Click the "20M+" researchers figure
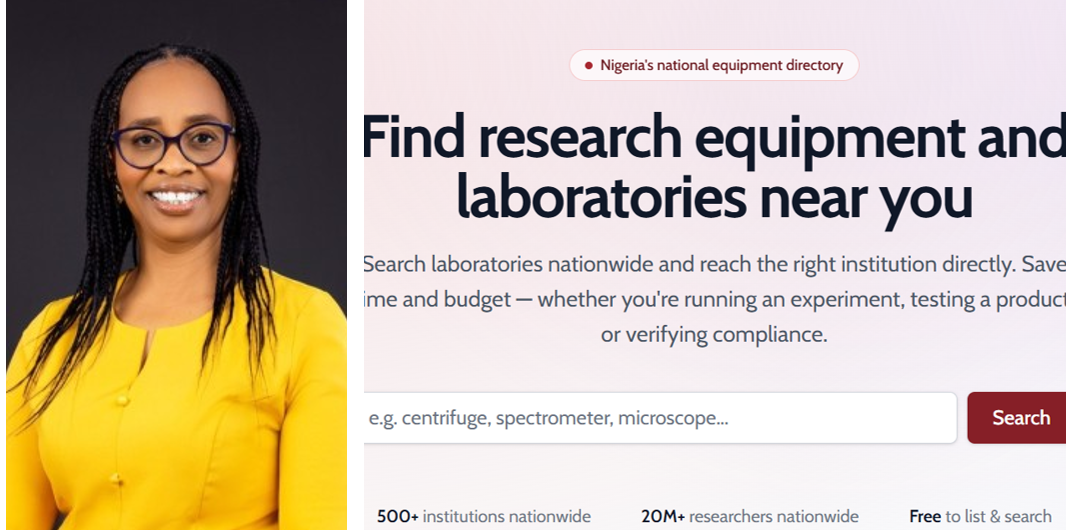 pyautogui.click(x=663, y=516)
